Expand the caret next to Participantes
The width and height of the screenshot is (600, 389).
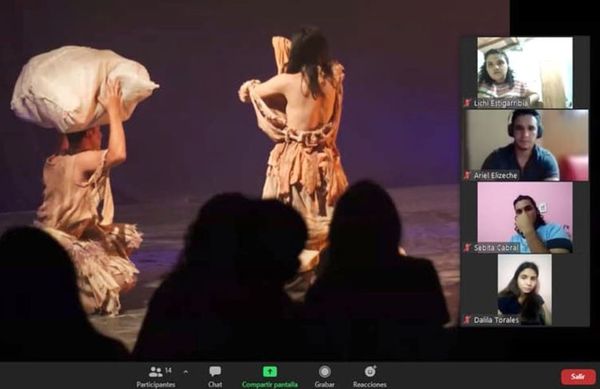pos(186,372)
